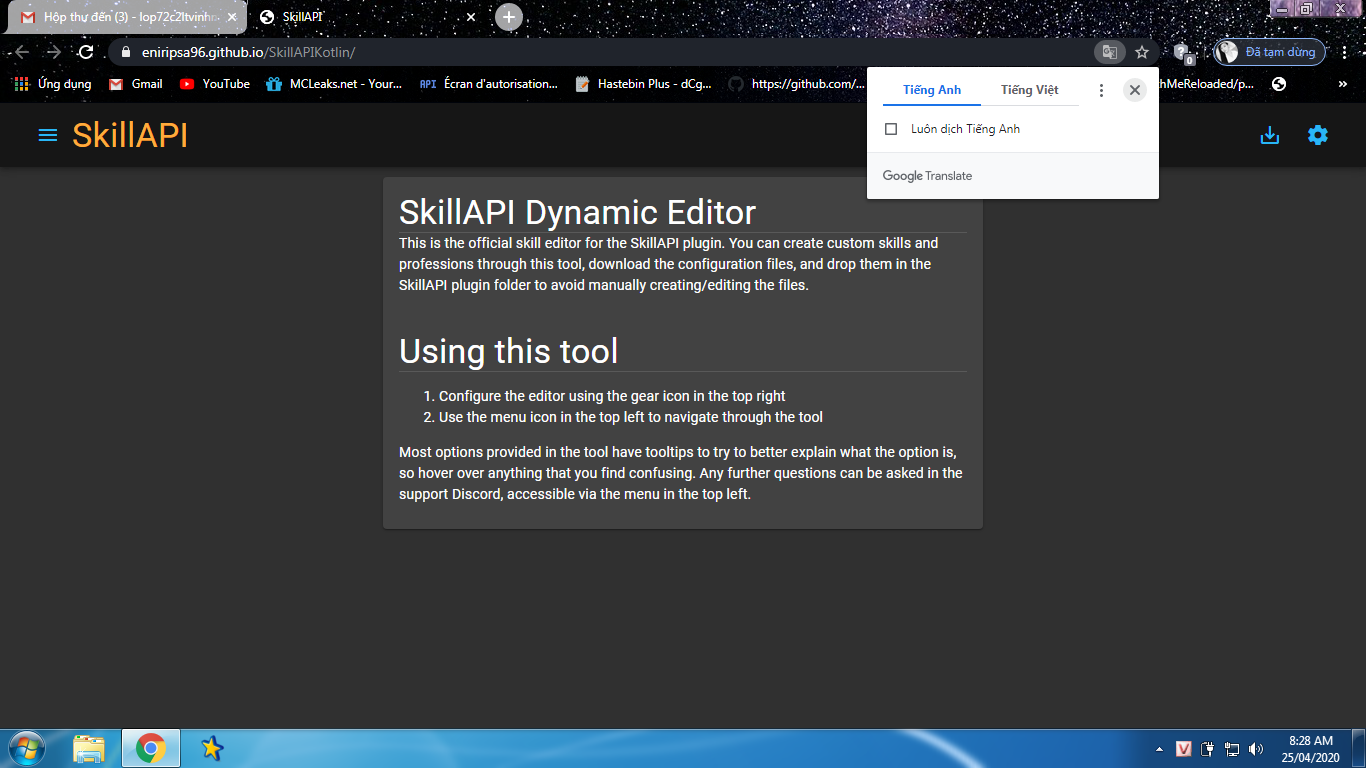1366x768 pixels.
Task: Select the Tiếng Việt translation tab
Action: (1029, 90)
